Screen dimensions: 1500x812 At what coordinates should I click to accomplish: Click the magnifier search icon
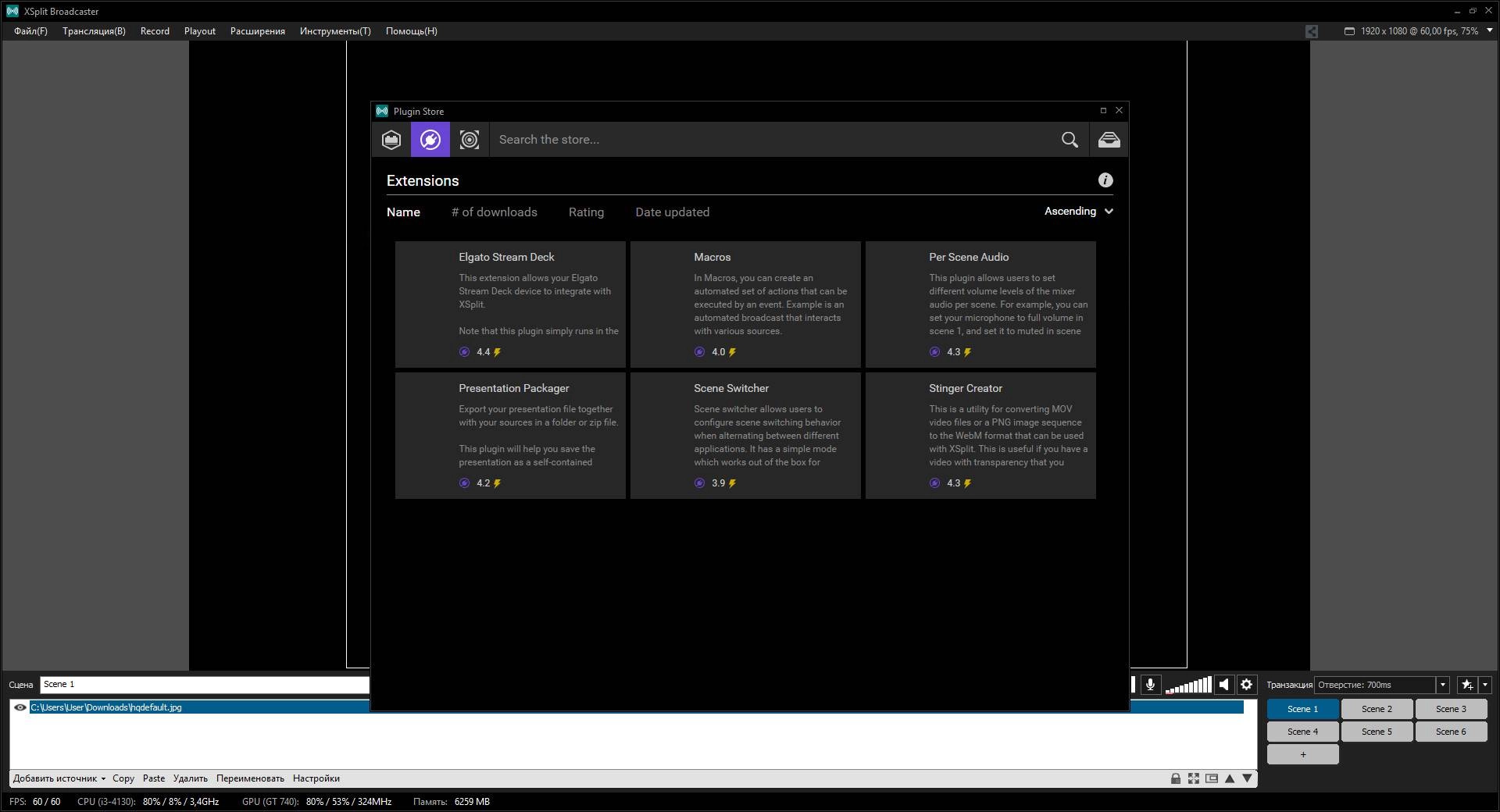tap(1070, 140)
